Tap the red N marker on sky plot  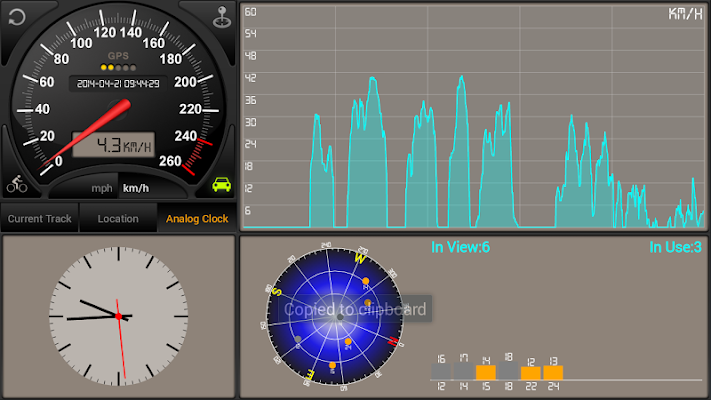pos(393,341)
